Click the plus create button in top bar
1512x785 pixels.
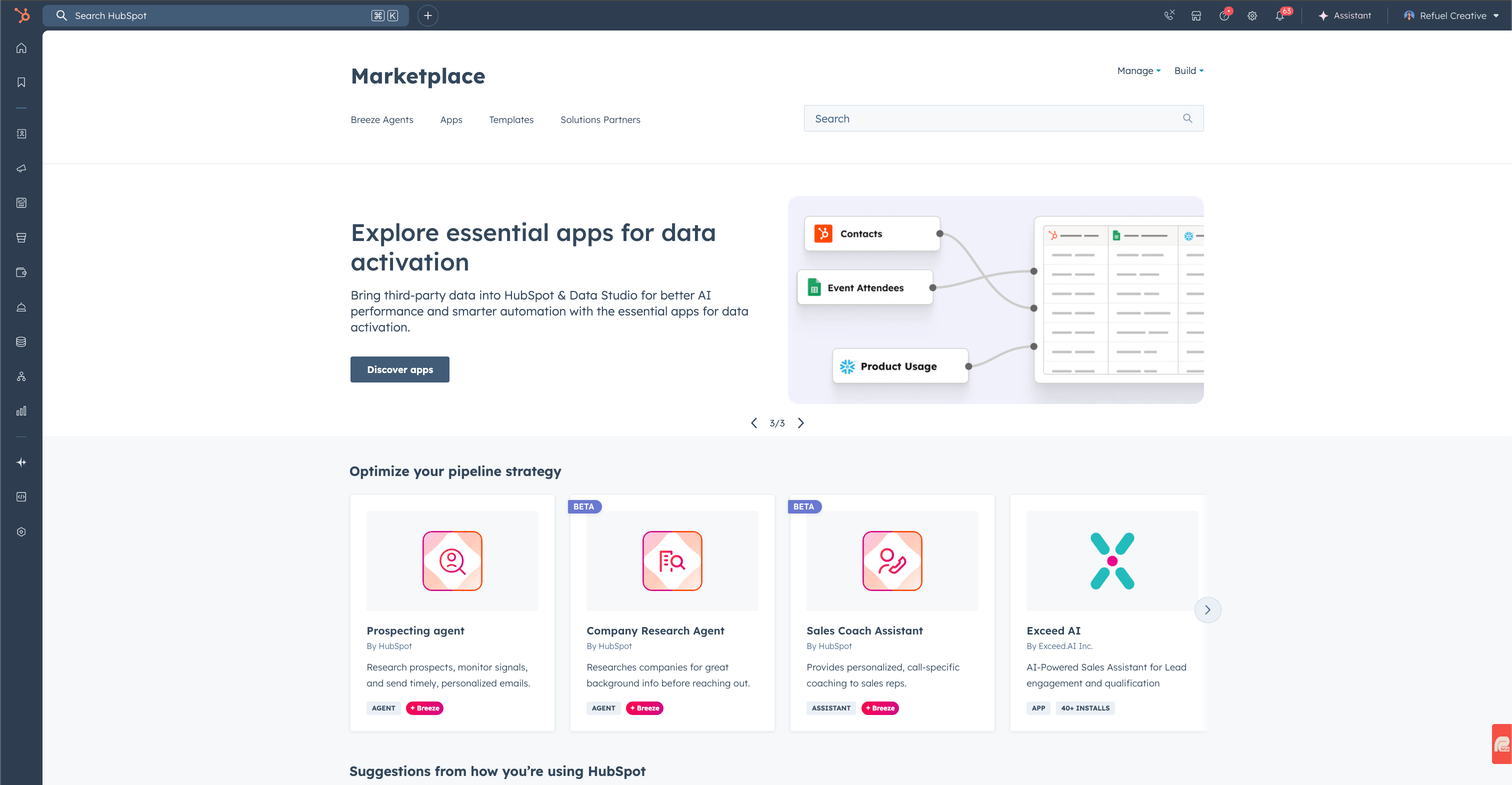428,16
